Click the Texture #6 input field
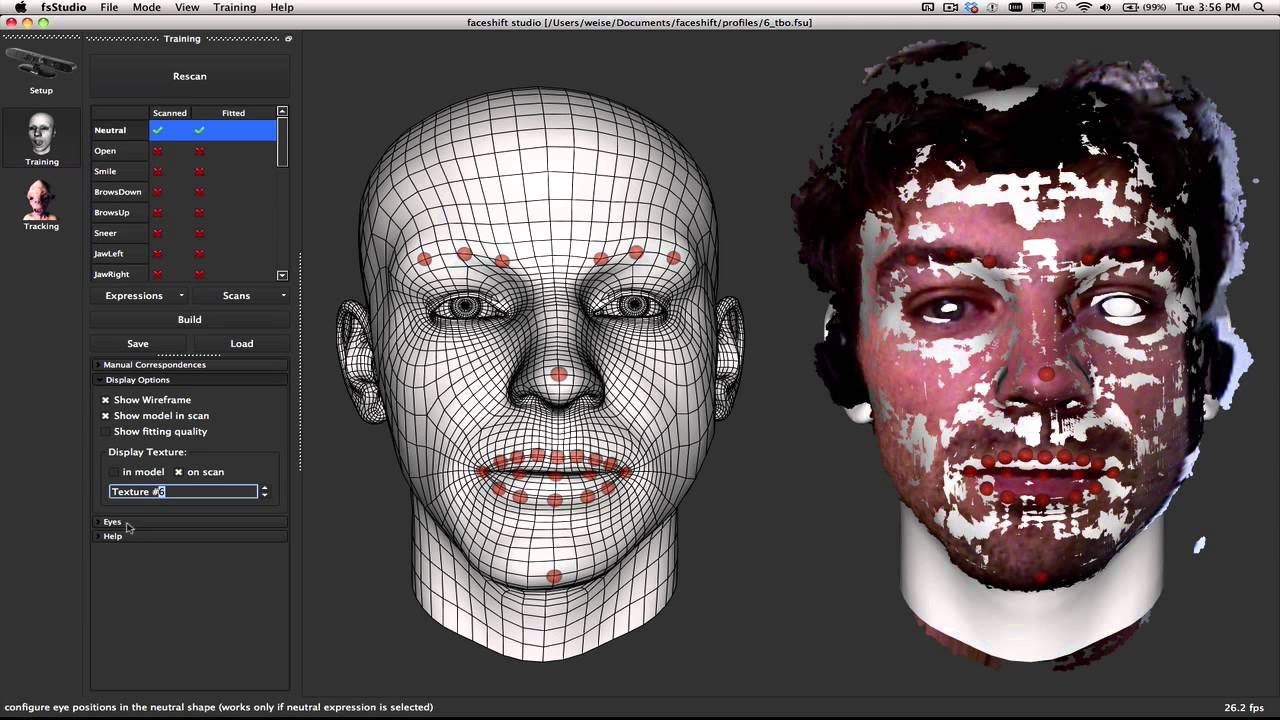 (183, 492)
